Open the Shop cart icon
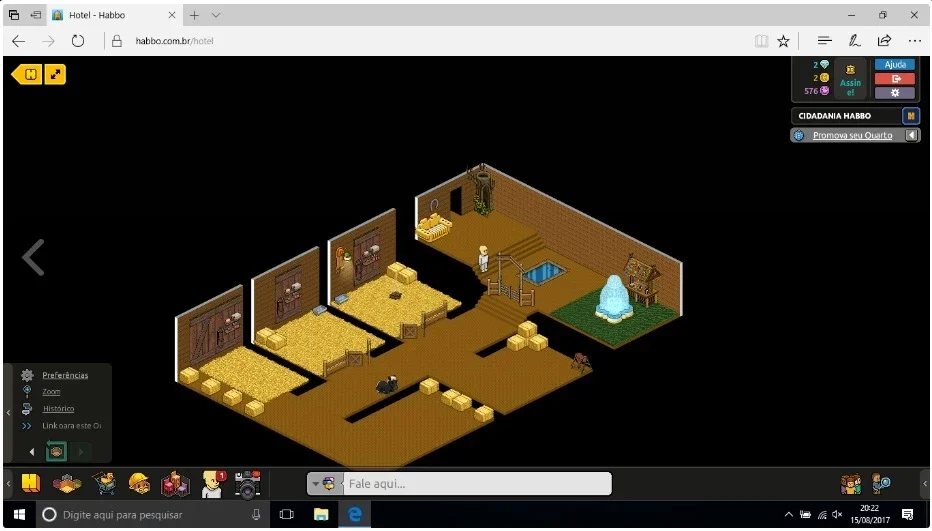 point(104,483)
